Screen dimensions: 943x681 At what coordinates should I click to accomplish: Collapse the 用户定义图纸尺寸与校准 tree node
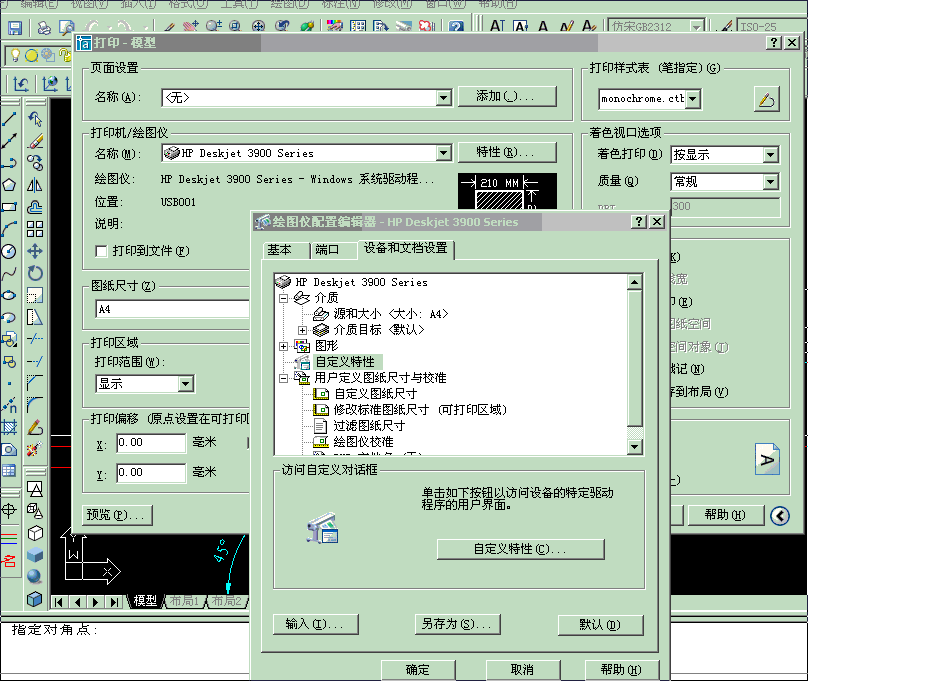tap(283, 378)
